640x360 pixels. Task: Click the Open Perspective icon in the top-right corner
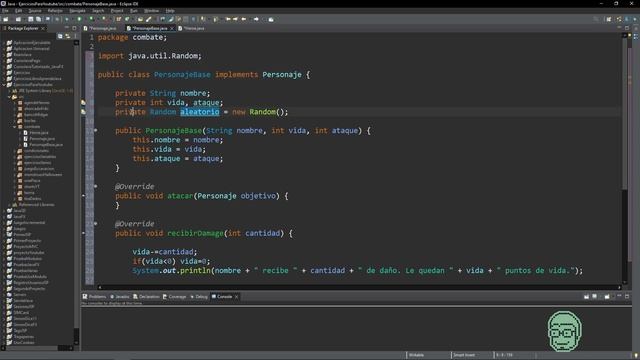(x=609, y=19)
